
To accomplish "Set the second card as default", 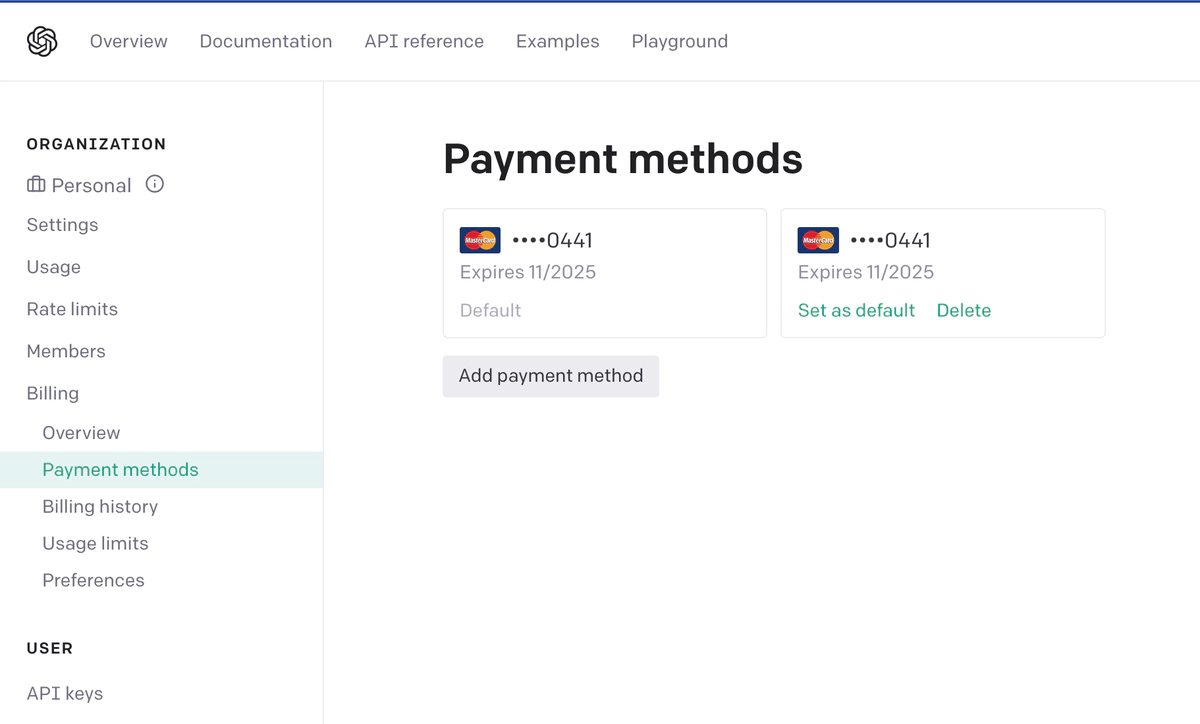I will [857, 310].
